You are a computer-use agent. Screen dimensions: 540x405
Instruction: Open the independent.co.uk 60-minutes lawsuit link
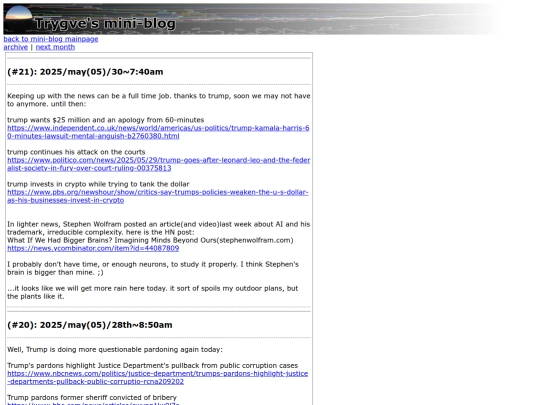pyautogui.click(x=158, y=132)
